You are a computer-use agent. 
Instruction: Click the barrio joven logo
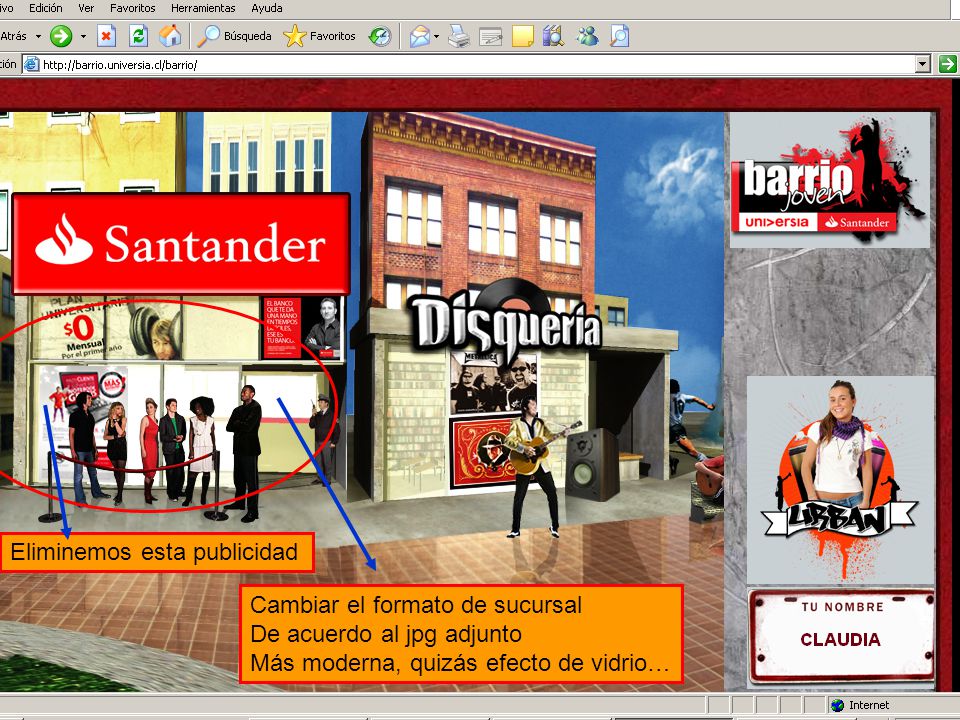click(x=829, y=180)
